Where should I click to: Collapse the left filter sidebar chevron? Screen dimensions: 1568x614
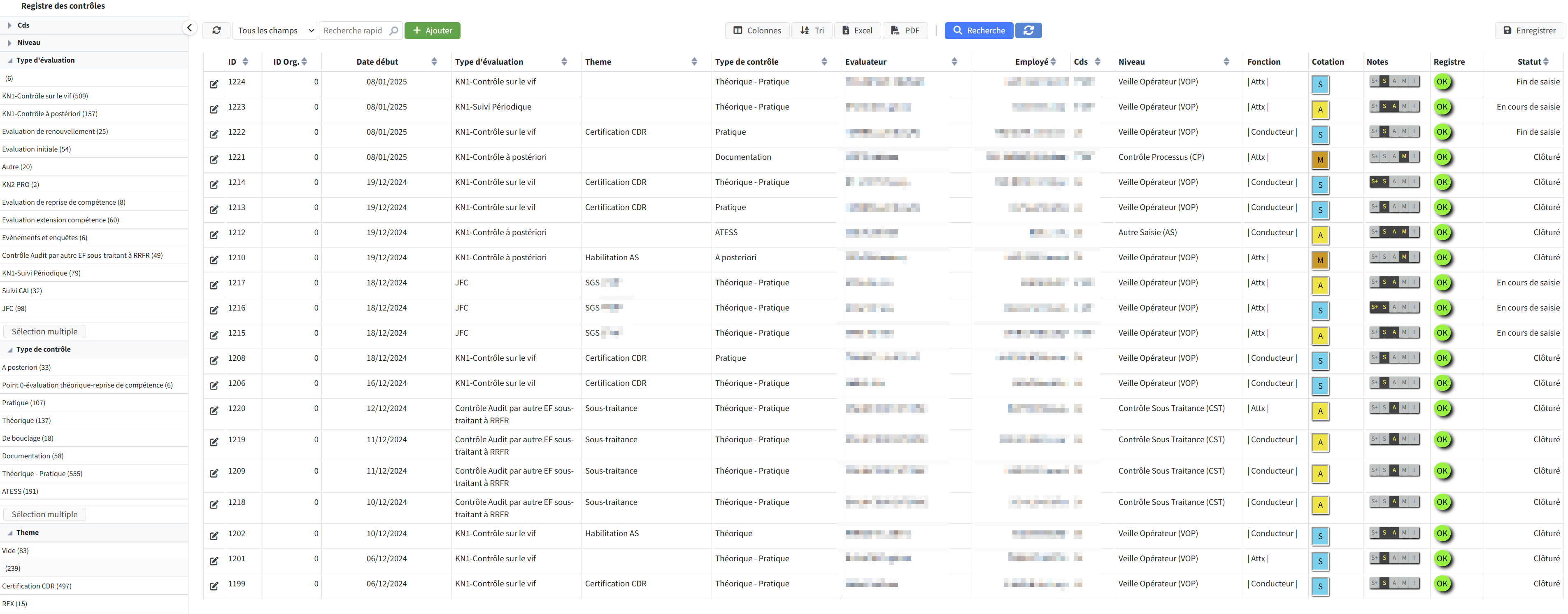pos(189,28)
